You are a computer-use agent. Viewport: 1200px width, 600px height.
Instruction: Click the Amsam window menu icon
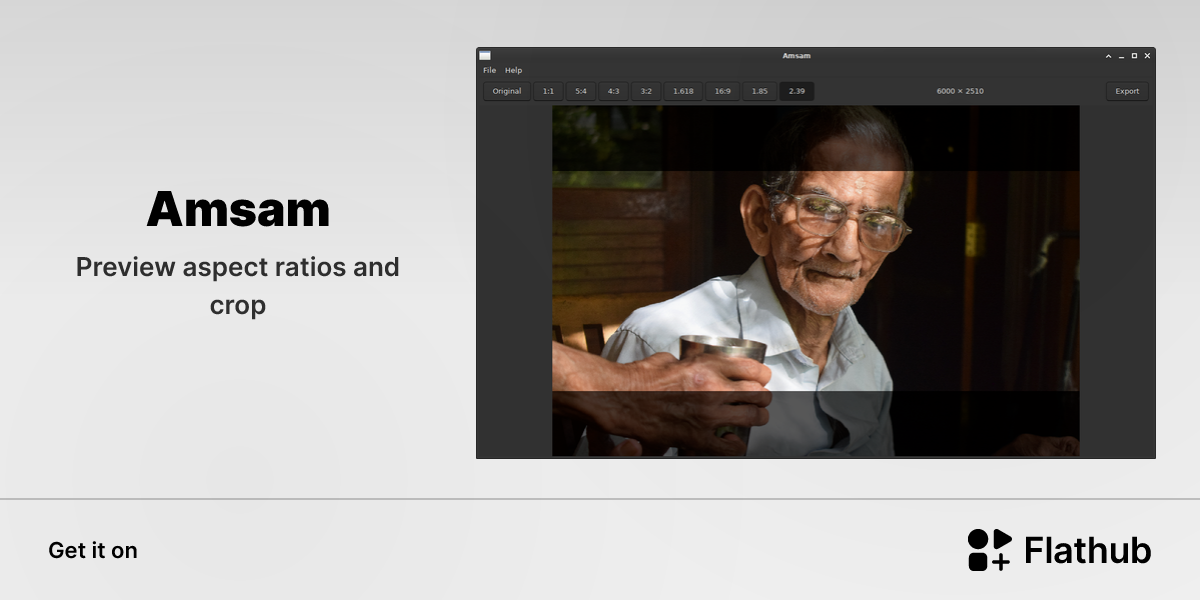pos(485,56)
